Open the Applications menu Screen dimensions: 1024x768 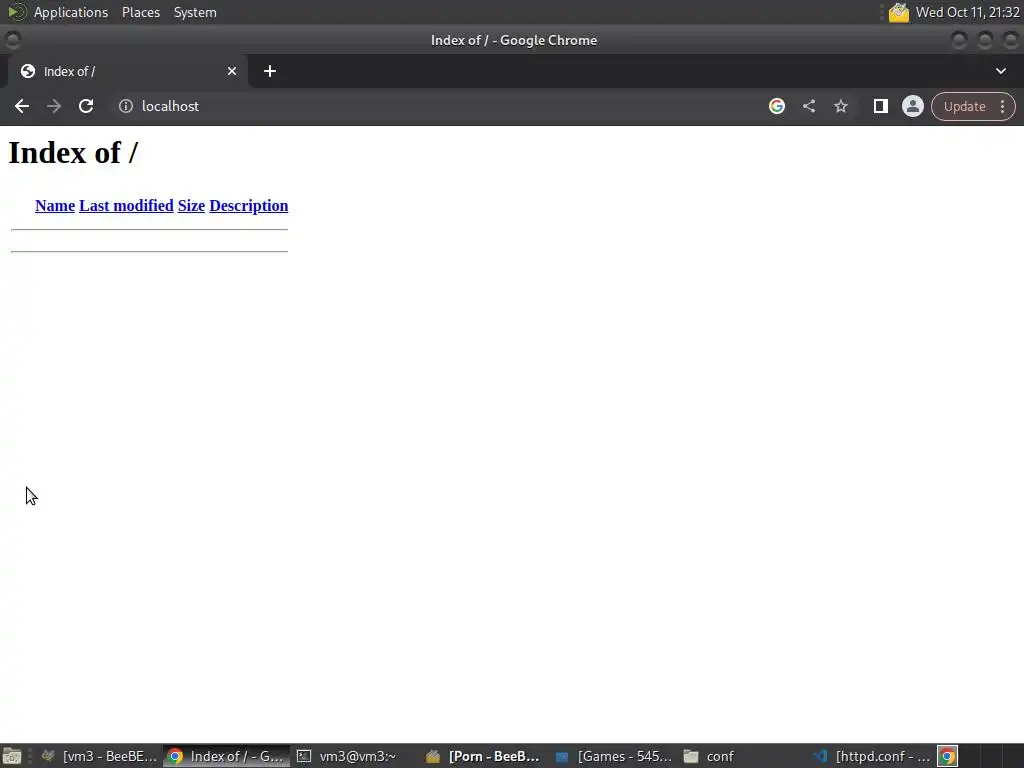[x=71, y=12]
